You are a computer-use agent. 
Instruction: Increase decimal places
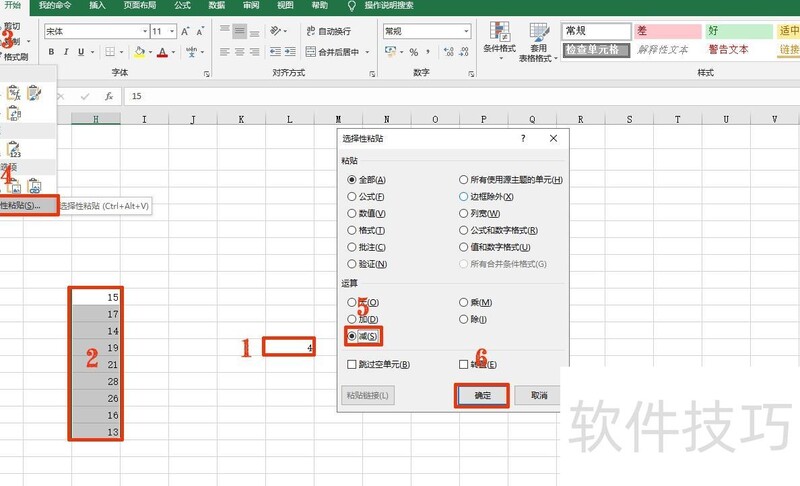[448, 52]
